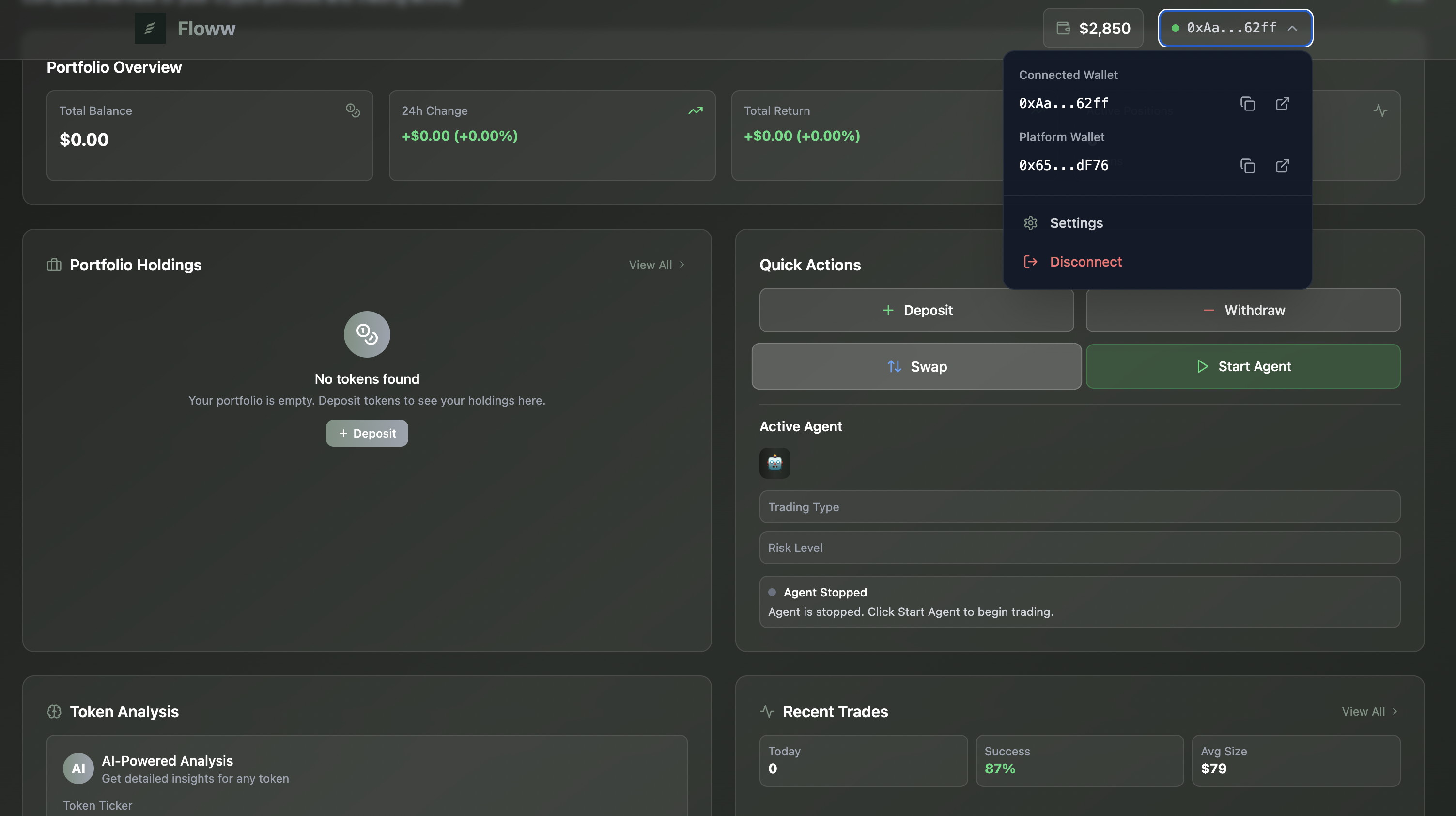This screenshot has height=816, width=1456.
Task: Open Settings from wallet menu
Action: [1157, 223]
